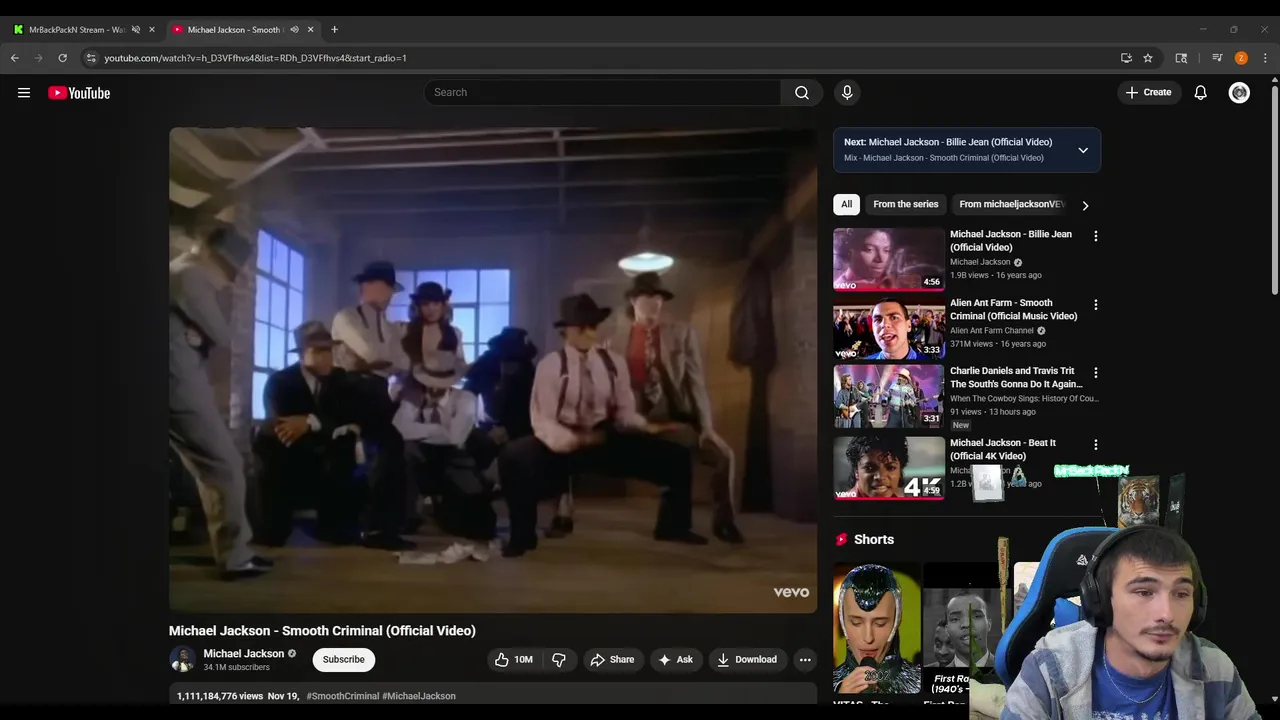Mute the Michael Jackson tab audio

click(294, 29)
